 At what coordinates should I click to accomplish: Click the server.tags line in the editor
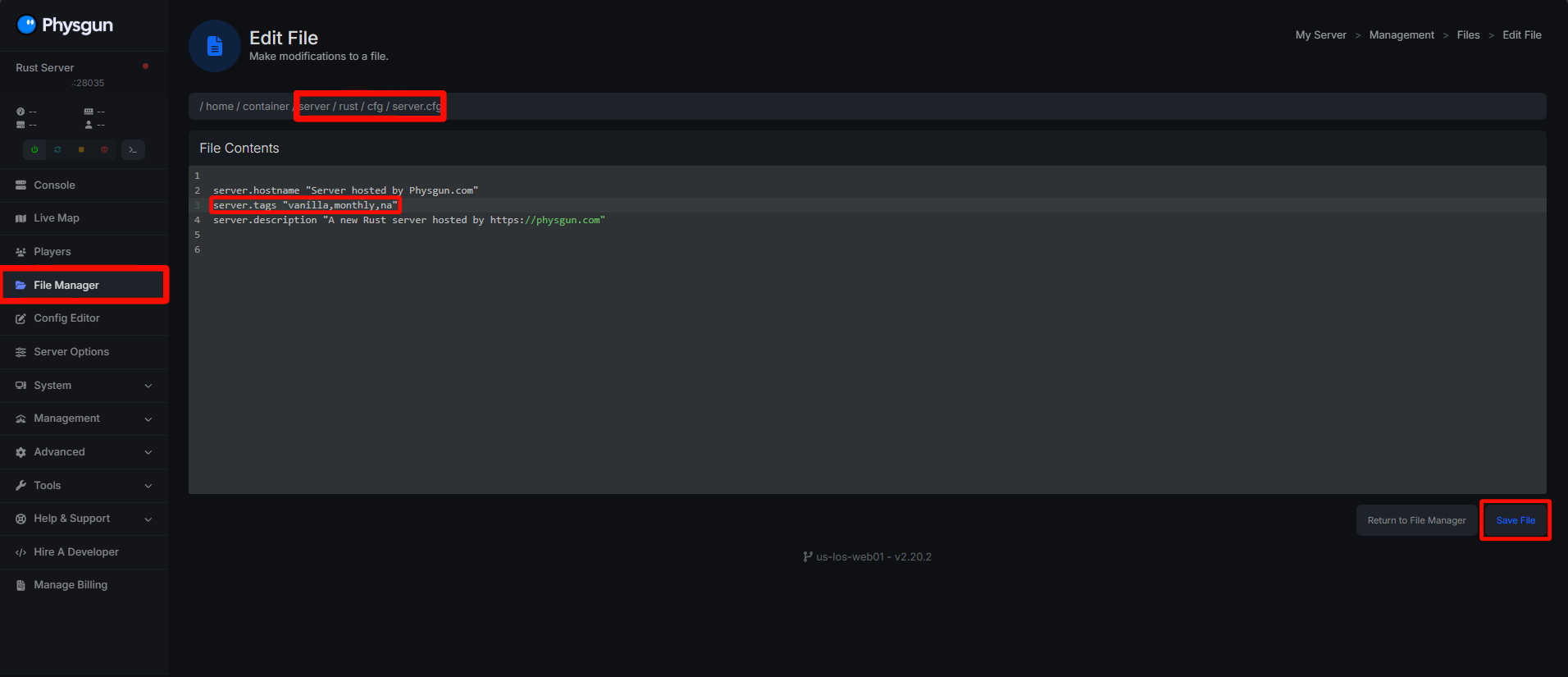[305, 205]
